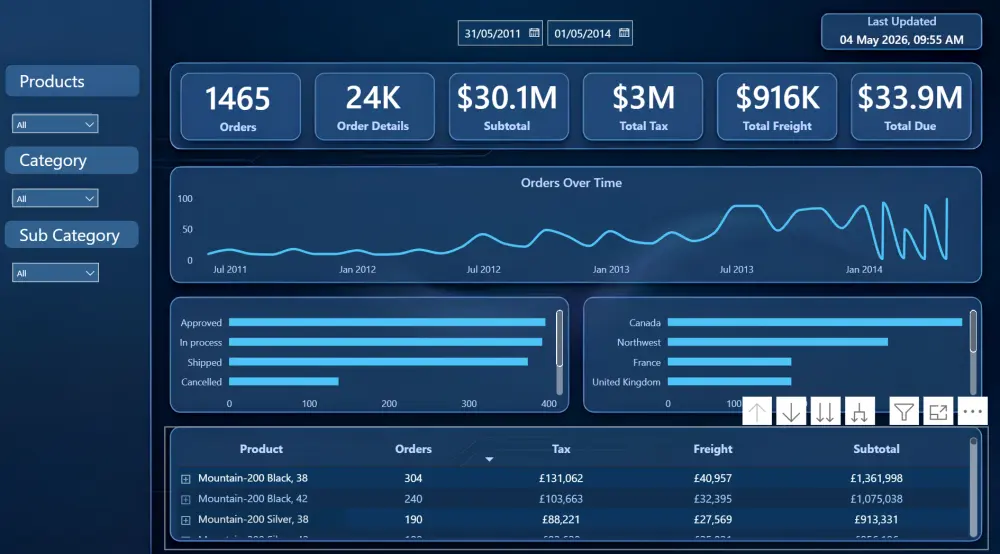Screen dimensions: 1000x554
Task: Click the United Kingdom territory bar
Action: pyautogui.click(x=730, y=382)
